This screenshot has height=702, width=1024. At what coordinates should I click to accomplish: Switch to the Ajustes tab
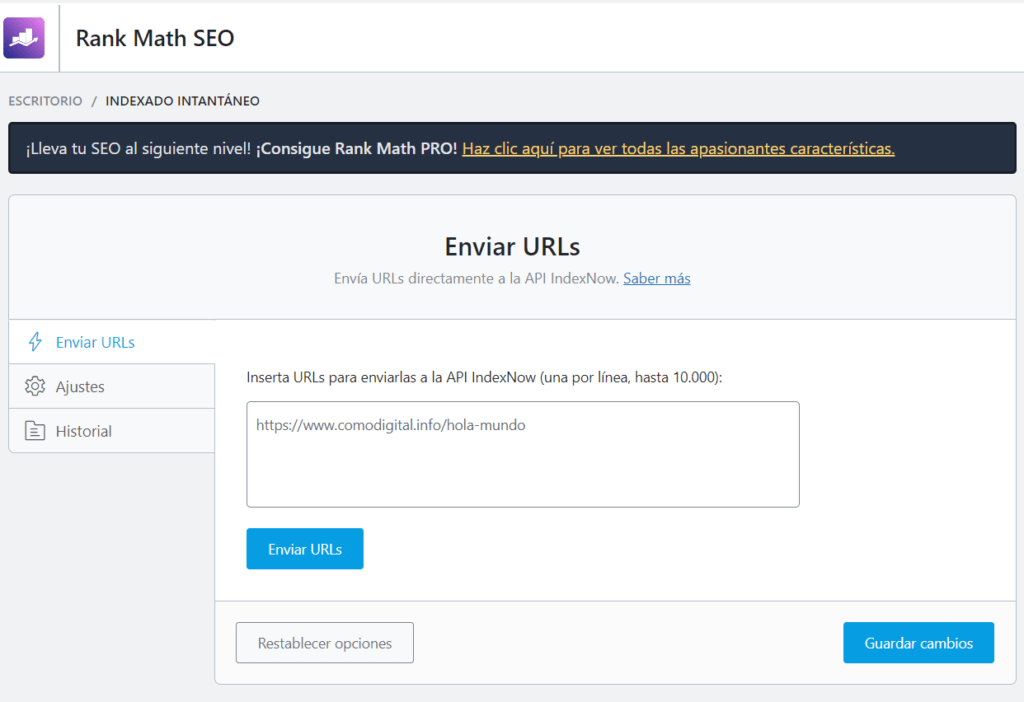click(x=112, y=386)
